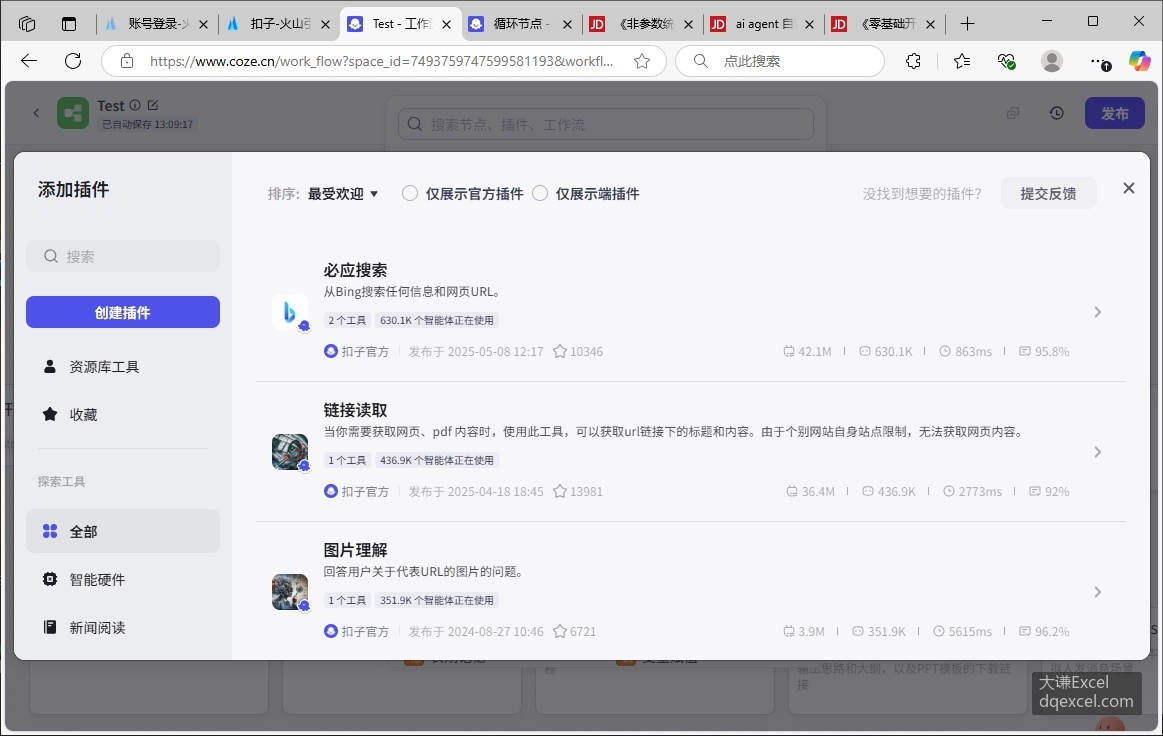The width and height of the screenshot is (1163, 736).
Task: Click the 提交反馈 button
Action: [x=1048, y=194]
